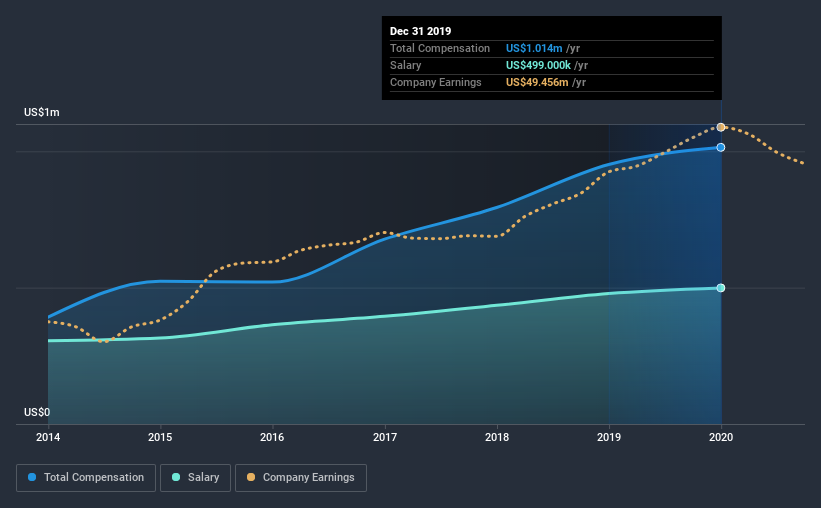Select the 2014 x-axis label
821x508 pixels.
48,437
